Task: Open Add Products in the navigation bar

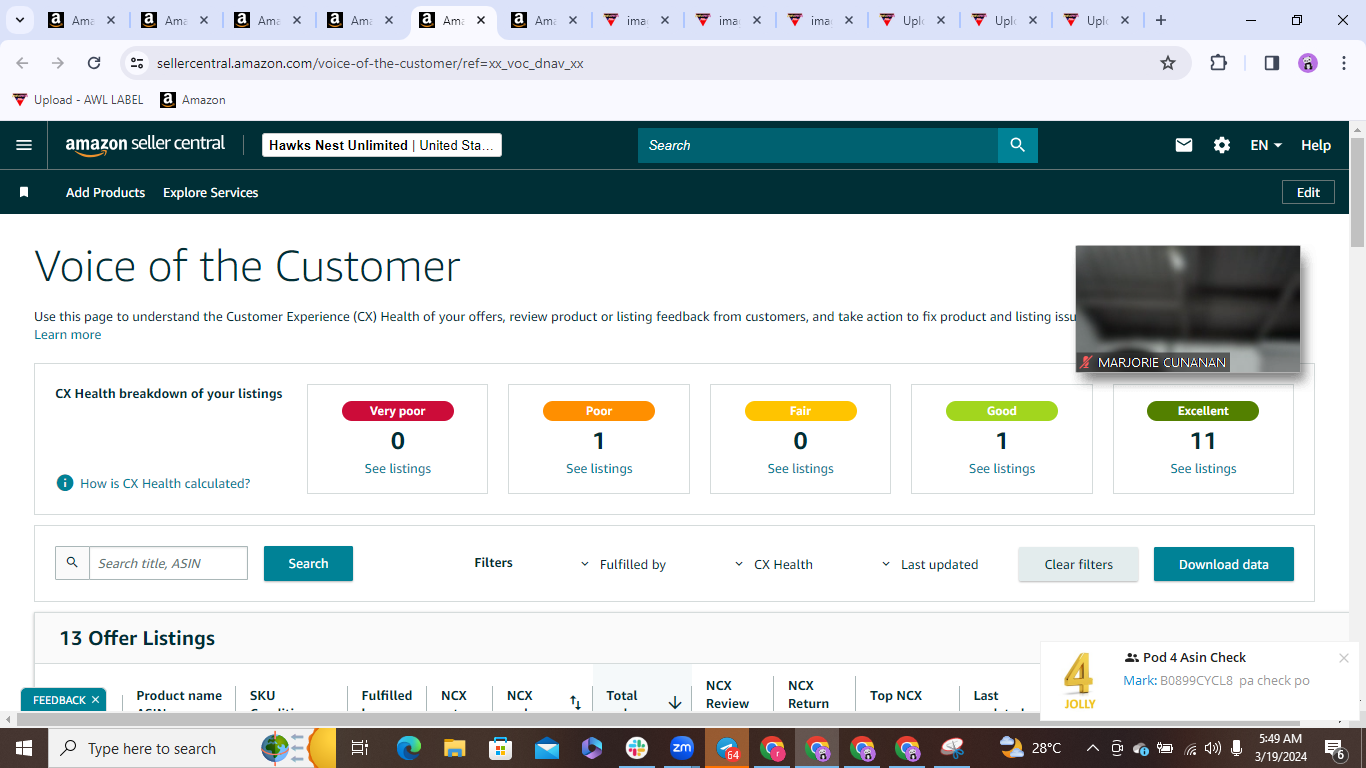Action: click(x=105, y=192)
